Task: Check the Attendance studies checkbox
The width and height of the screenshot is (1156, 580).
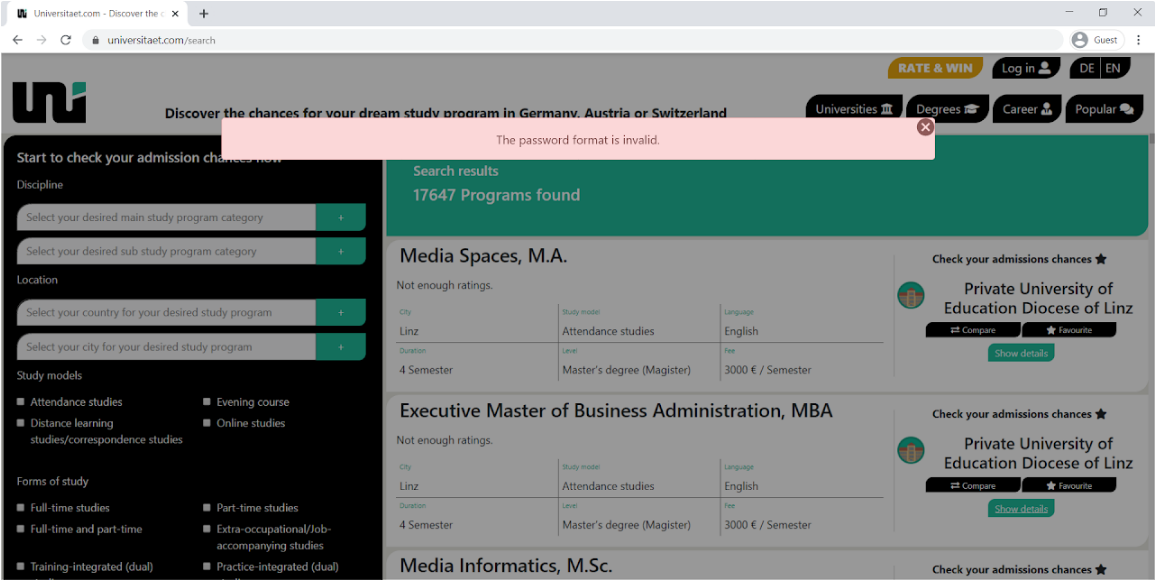Action: [21, 402]
